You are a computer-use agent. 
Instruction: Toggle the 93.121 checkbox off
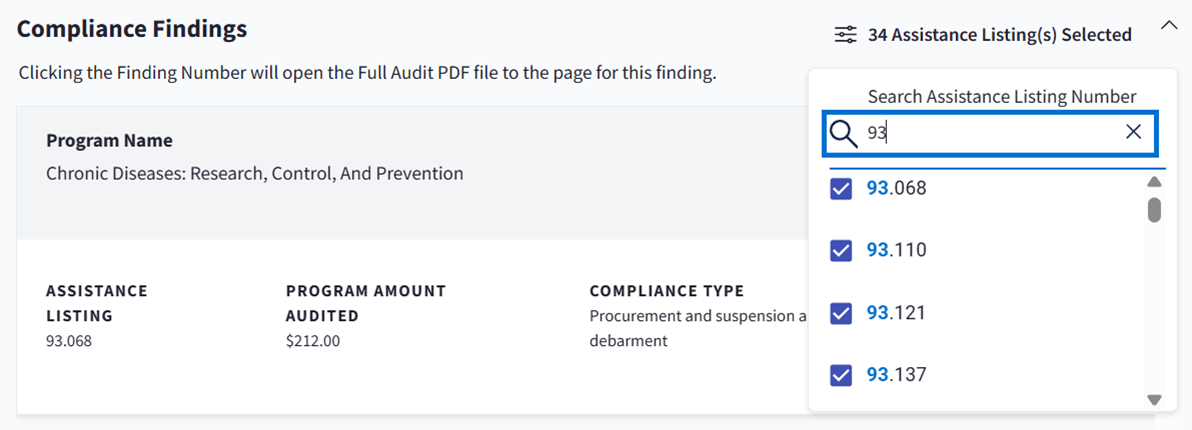[841, 313]
